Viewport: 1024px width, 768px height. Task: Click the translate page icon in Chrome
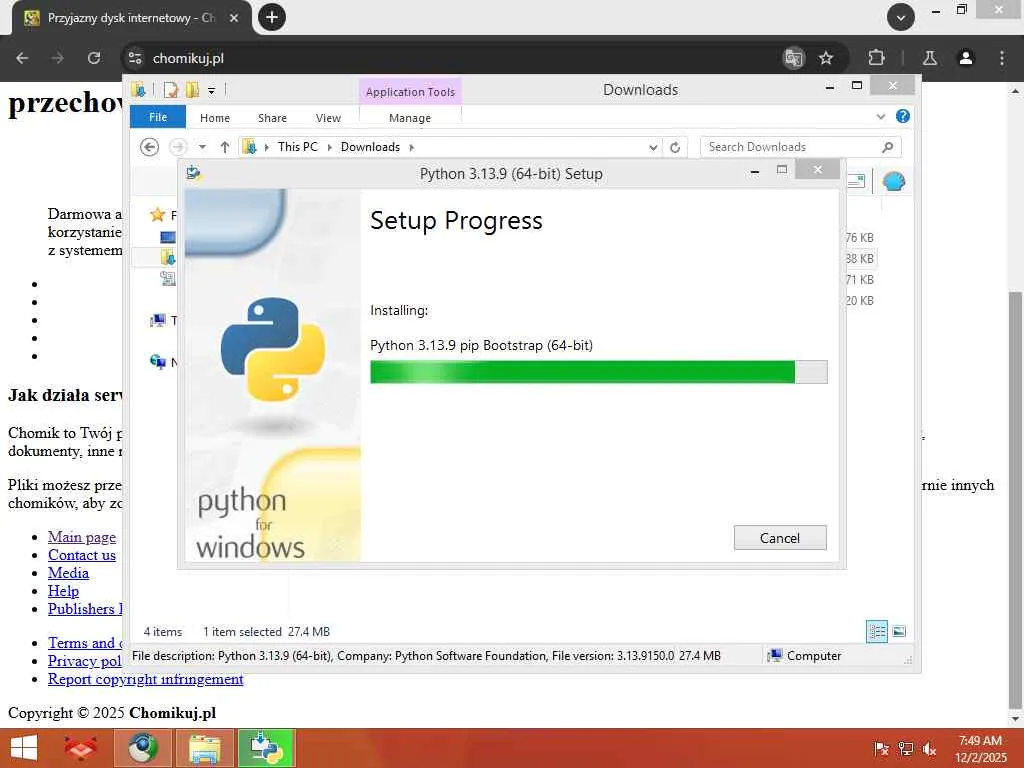(x=793, y=58)
